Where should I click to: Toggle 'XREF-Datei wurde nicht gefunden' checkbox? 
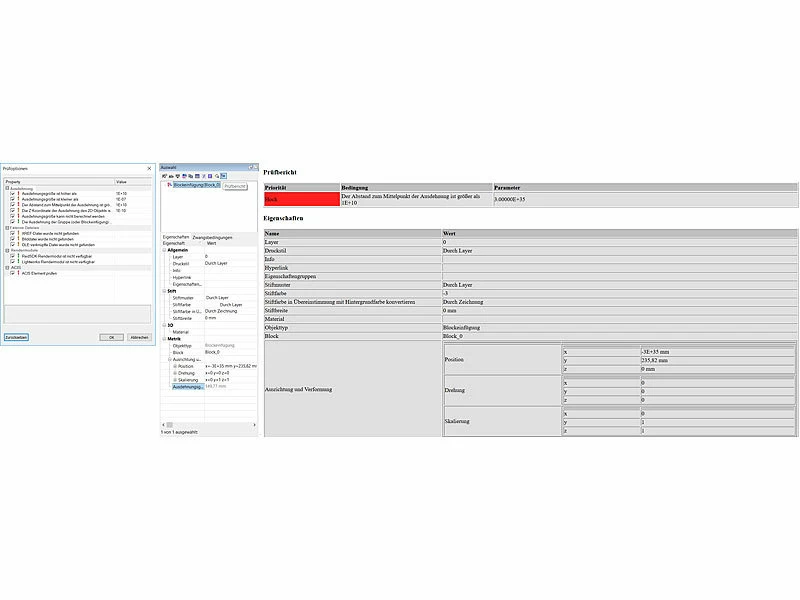(x=11, y=233)
